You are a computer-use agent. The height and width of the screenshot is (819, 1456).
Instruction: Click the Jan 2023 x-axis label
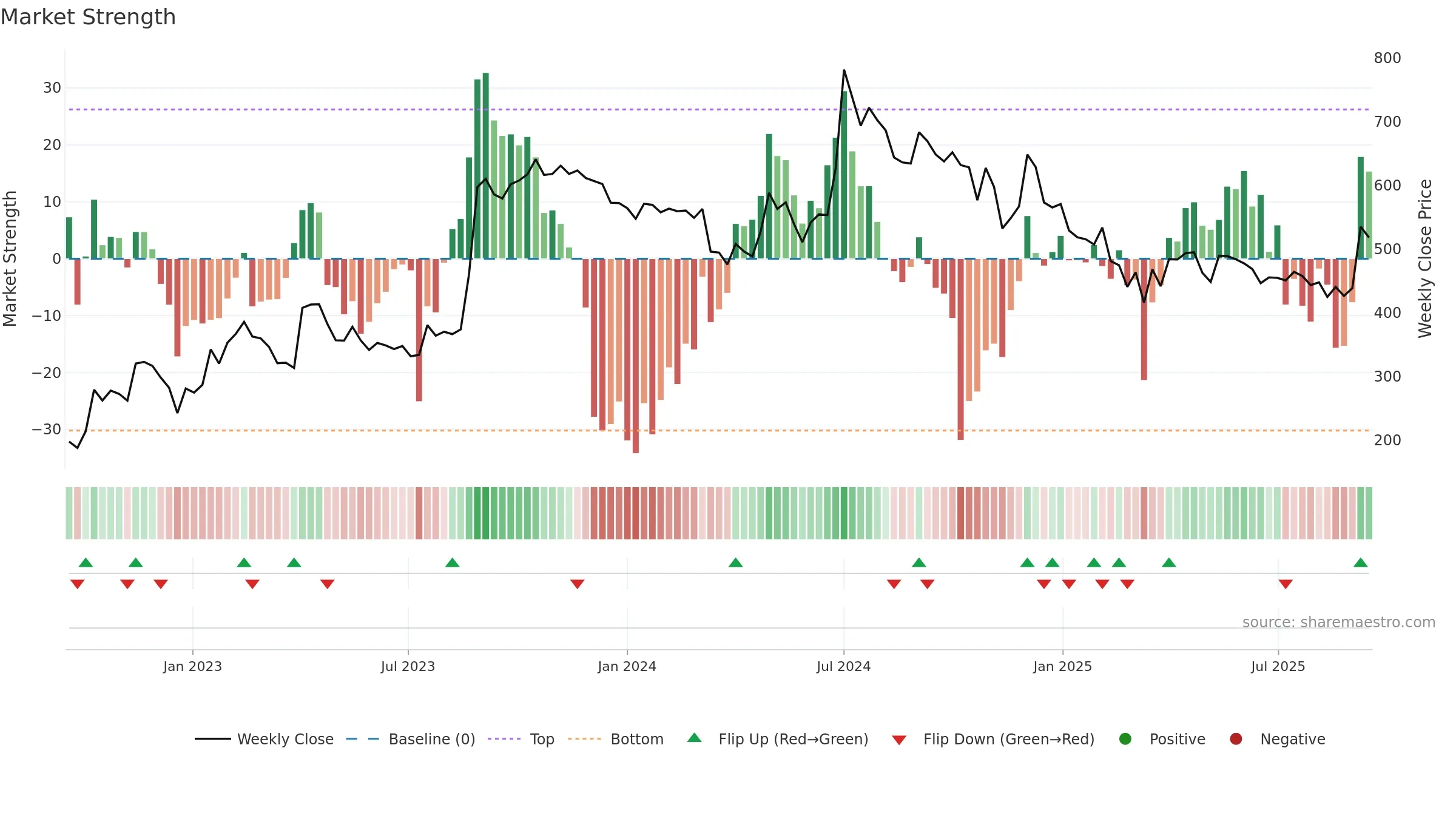(x=192, y=666)
